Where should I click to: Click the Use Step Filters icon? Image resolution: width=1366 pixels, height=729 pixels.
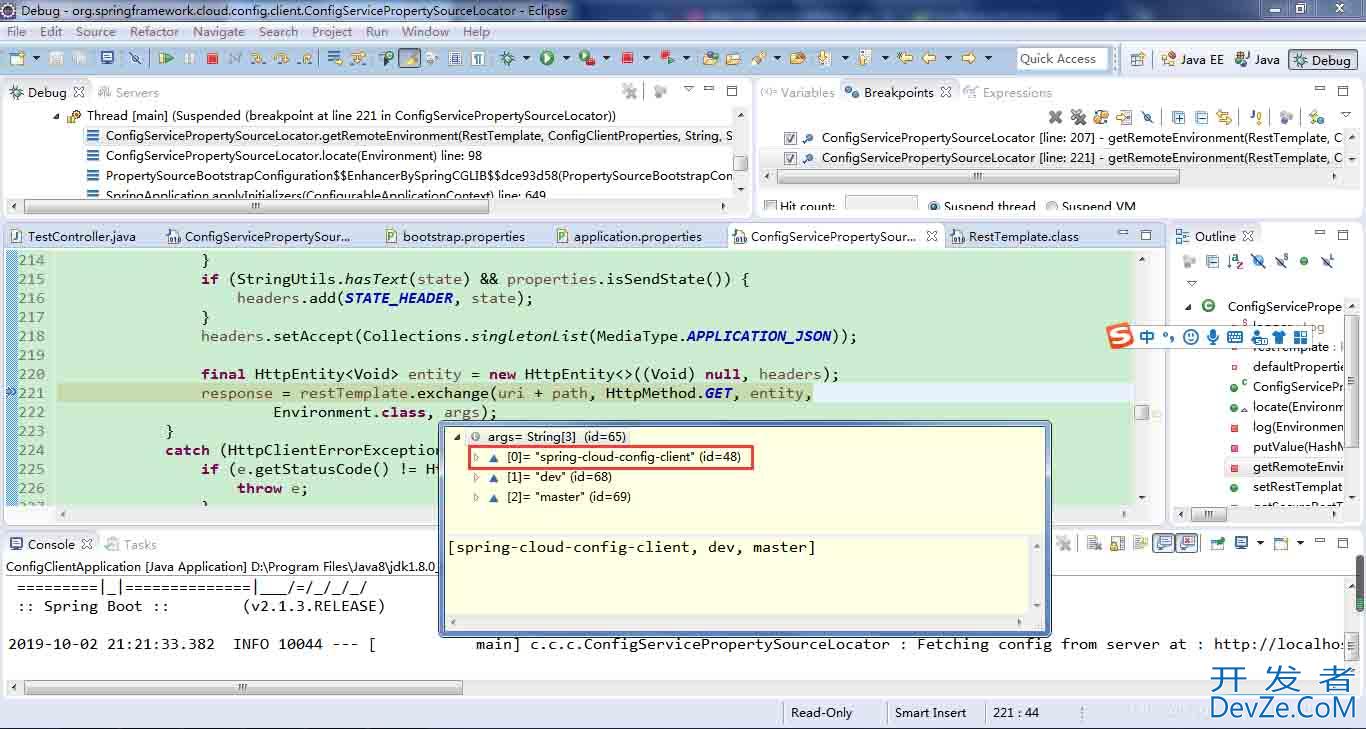click(x=358, y=58)
